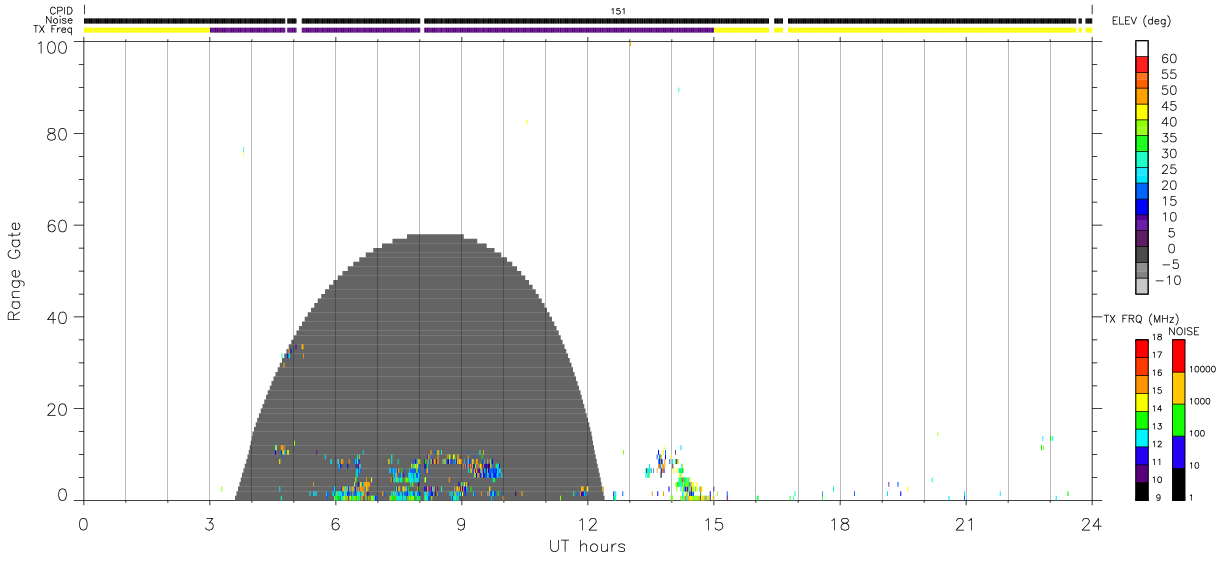Click the 9 tick on UT hours axis
This screenshot has height=567, width=1228.
(461, 523)
